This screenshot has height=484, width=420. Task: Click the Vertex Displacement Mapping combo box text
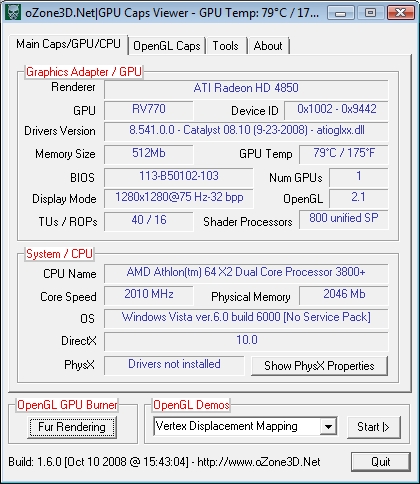click(227, 426)
